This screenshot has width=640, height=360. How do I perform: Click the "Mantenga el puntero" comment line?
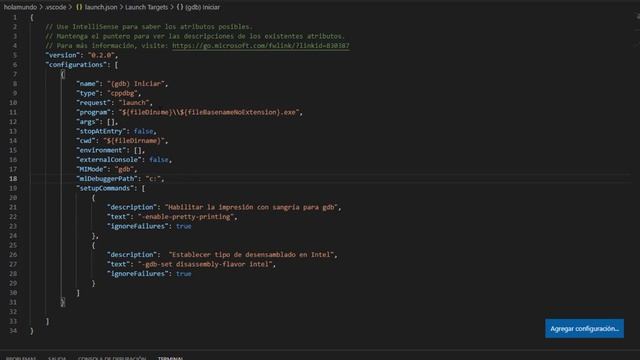point(195,36)
